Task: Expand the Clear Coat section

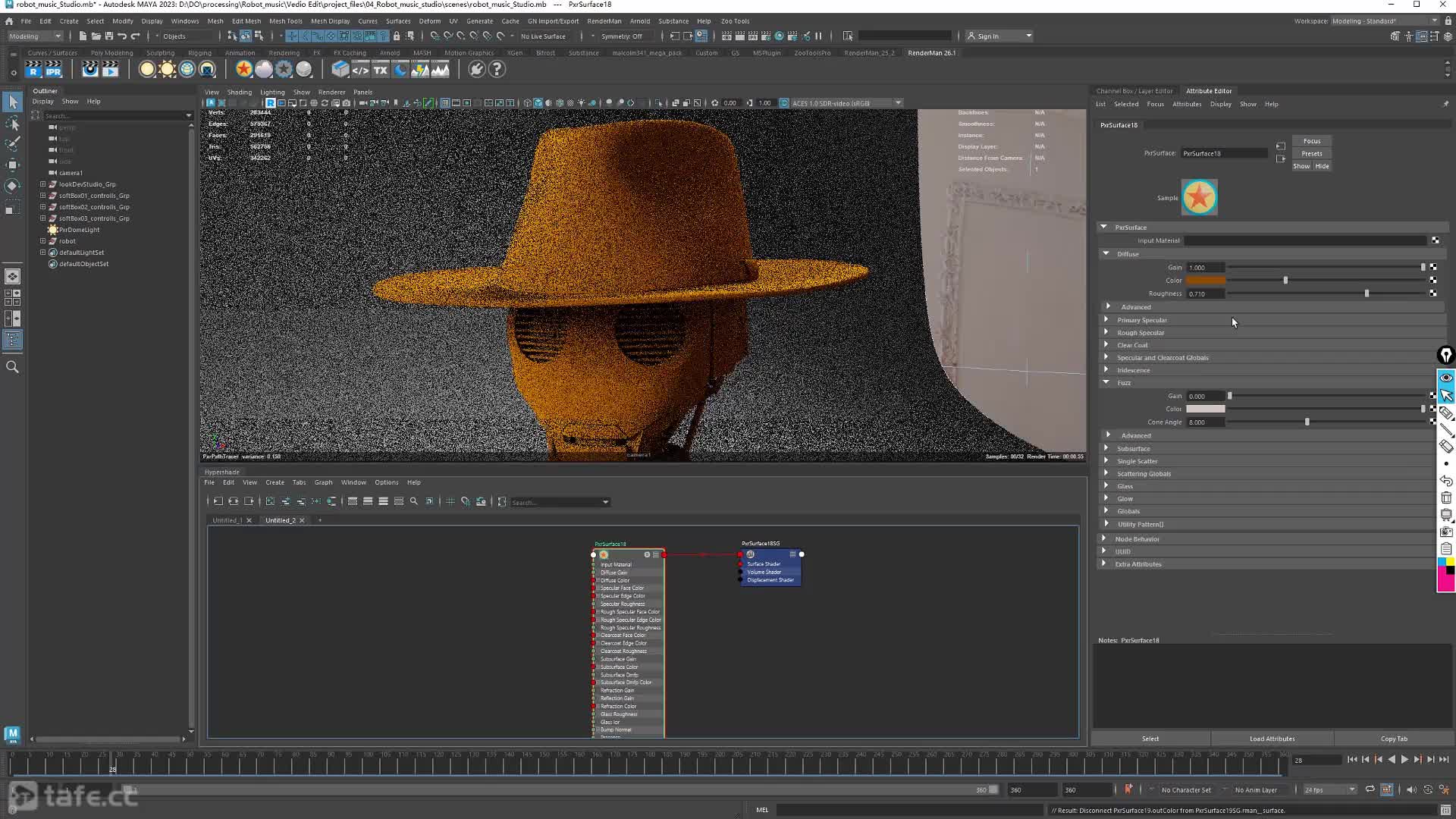Action: [x=1106, y=345]
